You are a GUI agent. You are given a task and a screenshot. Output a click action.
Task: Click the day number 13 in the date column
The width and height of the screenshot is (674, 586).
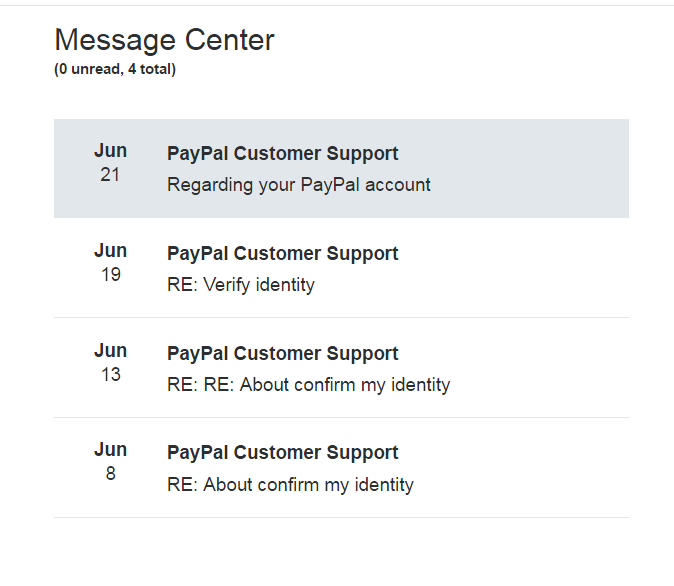(110, 375)
